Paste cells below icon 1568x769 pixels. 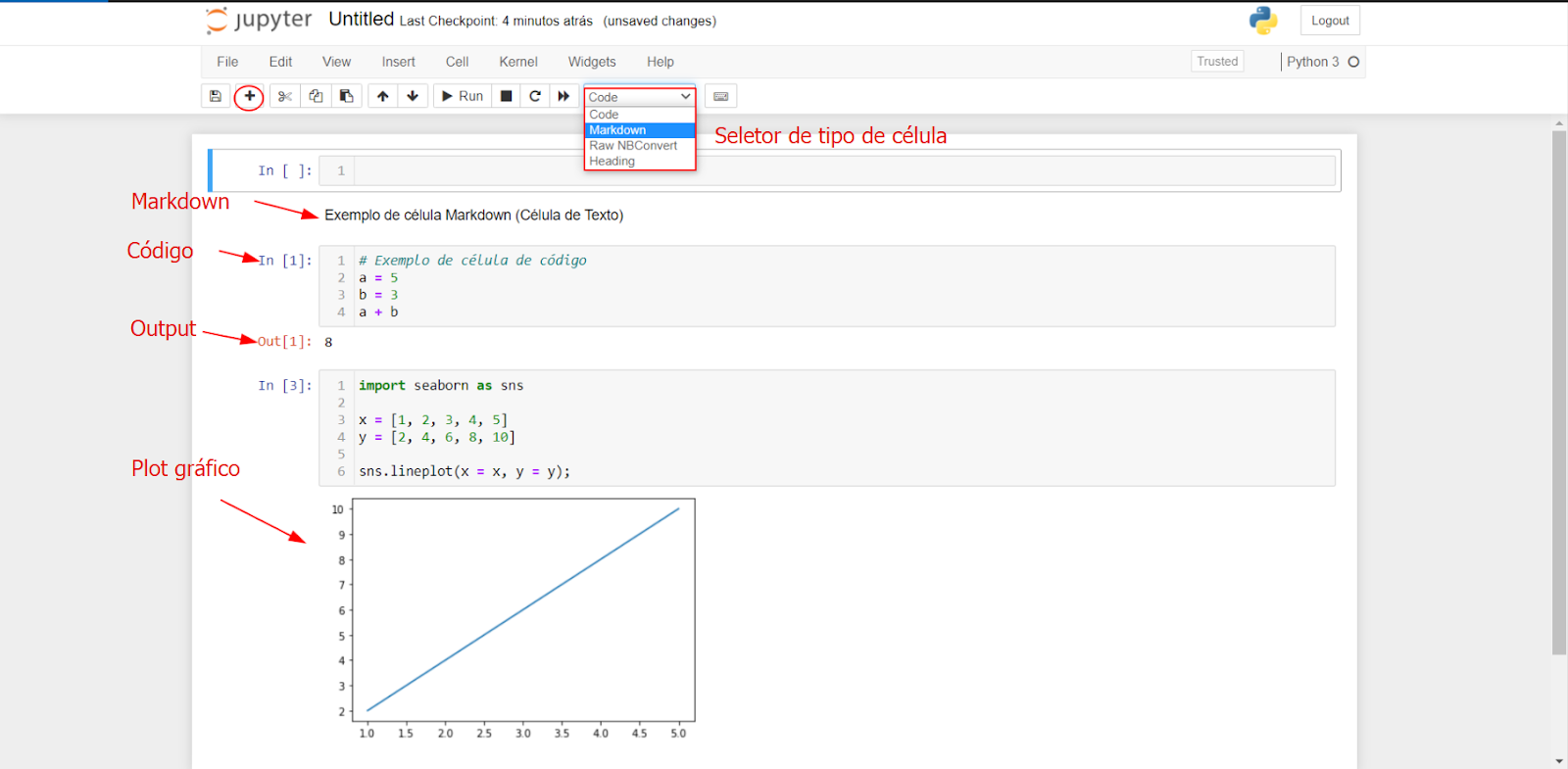pyautogui.click(x=347, y=96)
